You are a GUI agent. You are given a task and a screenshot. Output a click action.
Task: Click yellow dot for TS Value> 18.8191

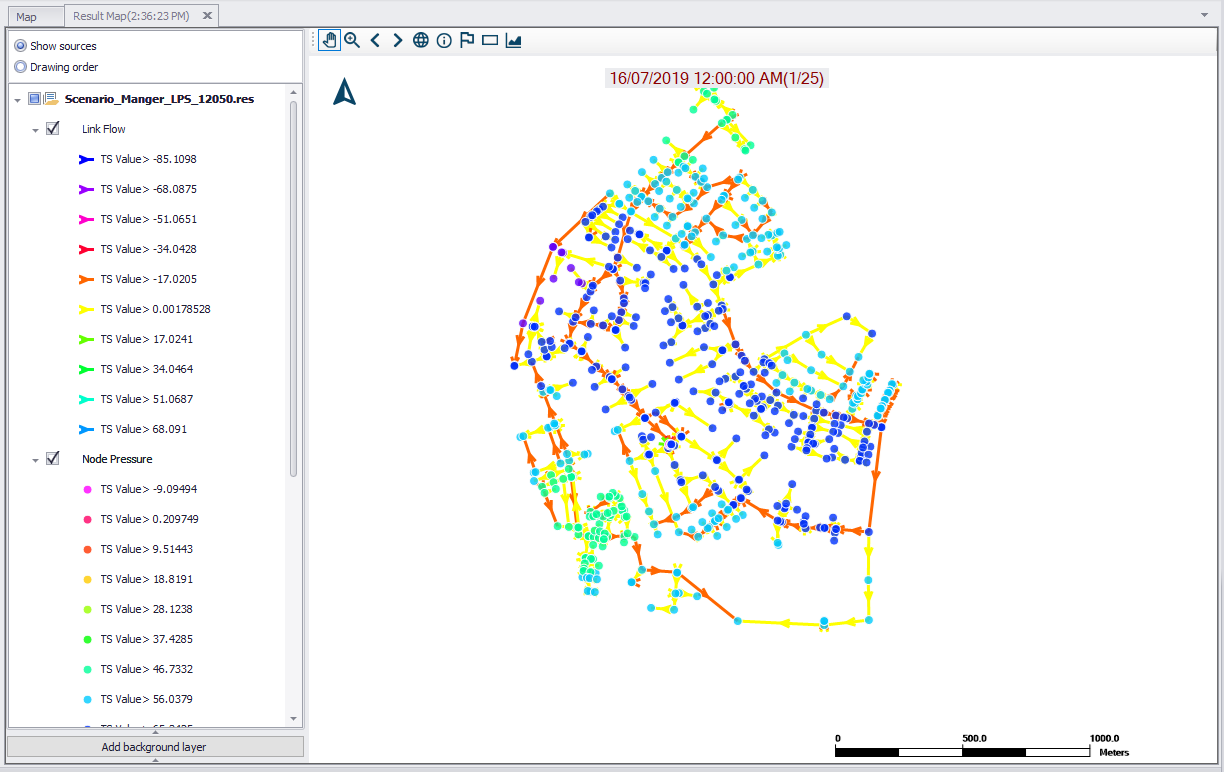pyautogui.click(x=87, y=579)
